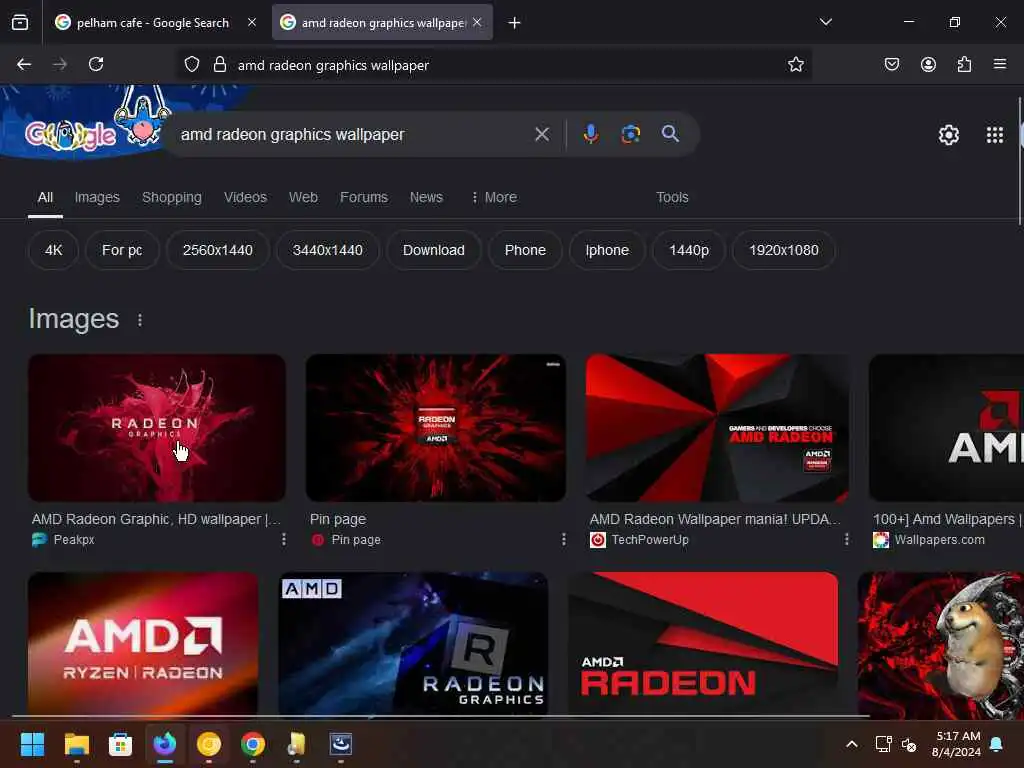
Task: Bookmark this page with star icon
Action: click(795, 64)
